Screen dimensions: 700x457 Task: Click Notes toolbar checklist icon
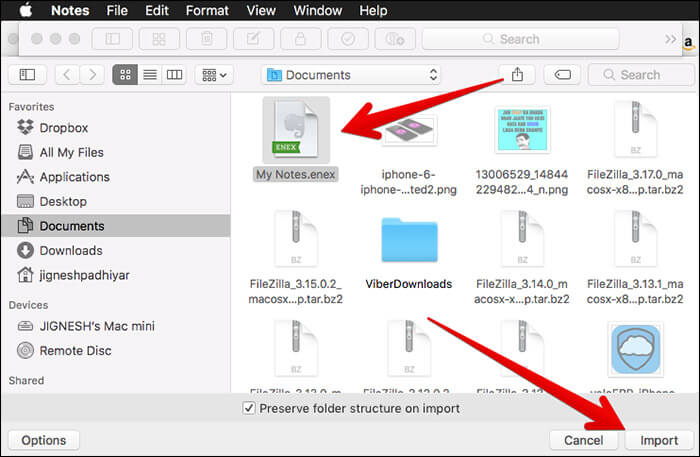pyautogui.click(x=348, y=39)
